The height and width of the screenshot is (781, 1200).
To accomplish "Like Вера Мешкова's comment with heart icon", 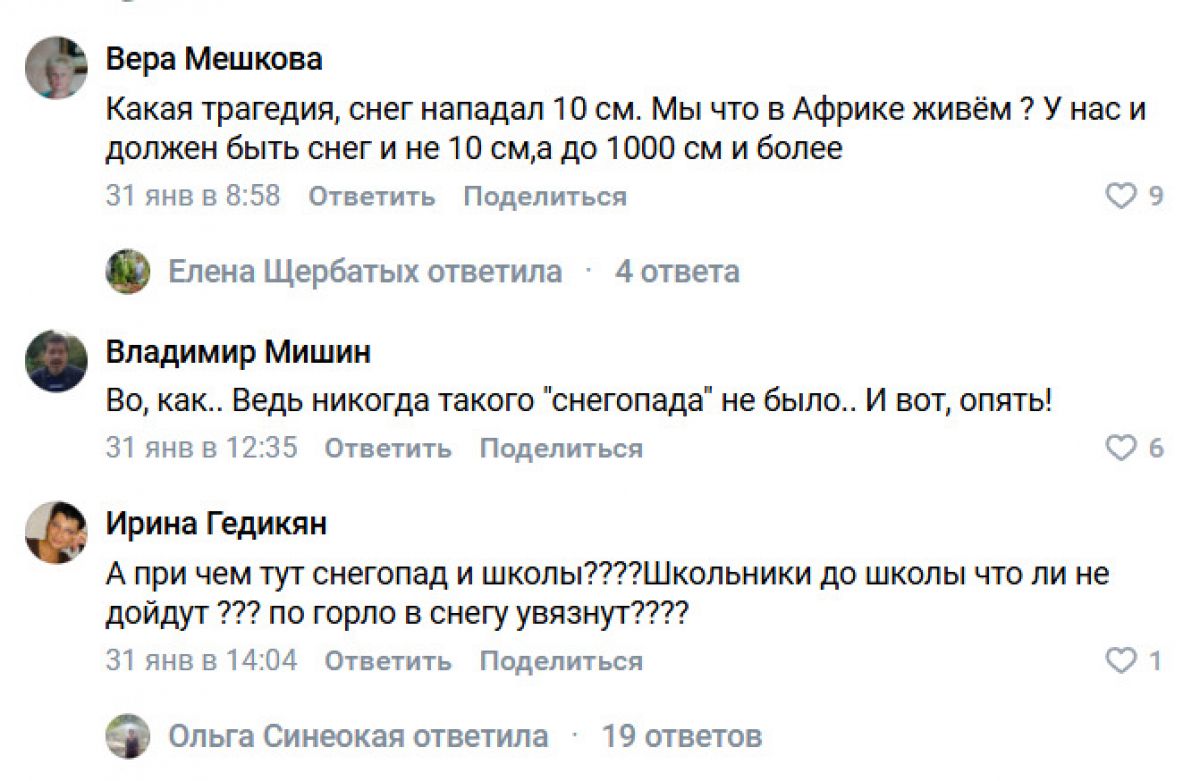I will point(1121,196).
